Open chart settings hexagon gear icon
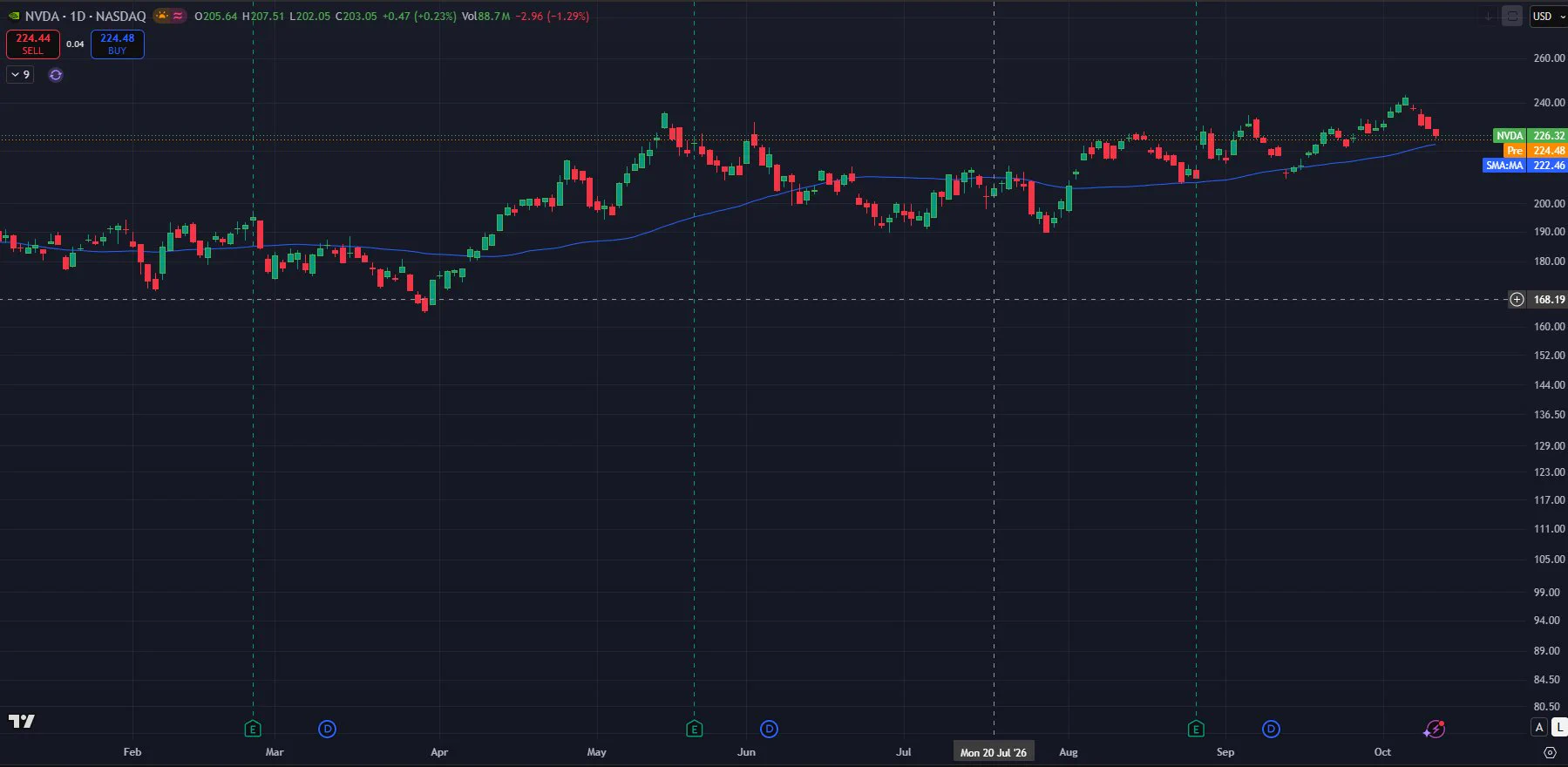 1550,752
